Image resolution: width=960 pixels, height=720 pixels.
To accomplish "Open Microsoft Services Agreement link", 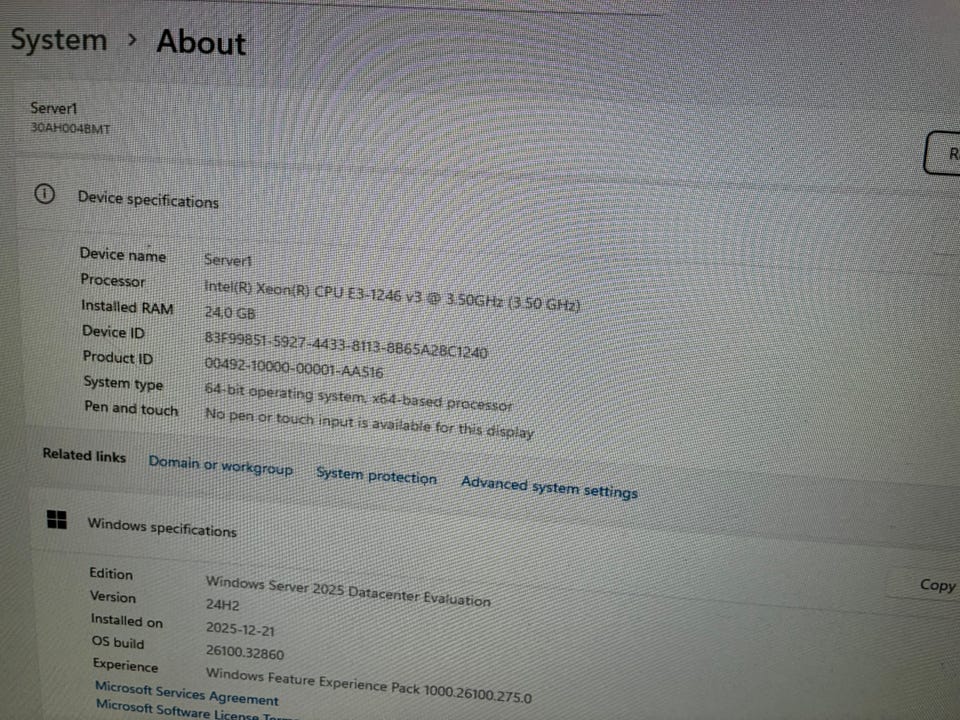I will (x=187, y=693).
